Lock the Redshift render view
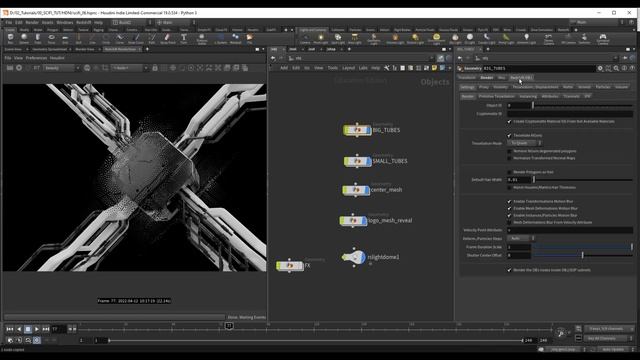Screen dimensions: 640x360 [155, 68]
